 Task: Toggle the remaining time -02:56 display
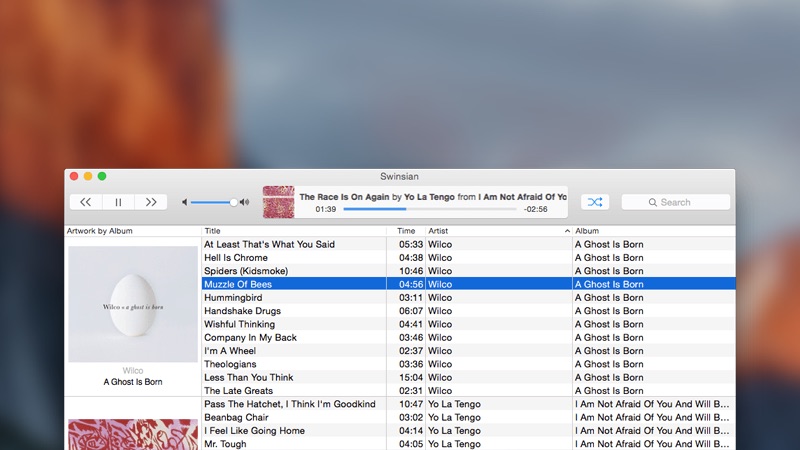535,209
